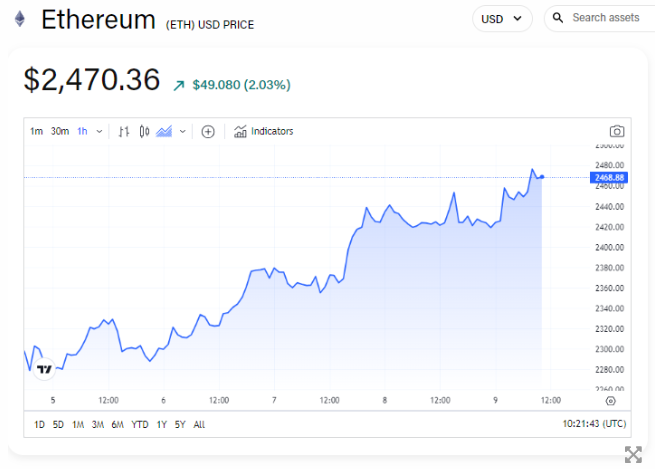Open the USD currency dropdown
Viewport: 655px width, 469px height.
click(502, 19)
